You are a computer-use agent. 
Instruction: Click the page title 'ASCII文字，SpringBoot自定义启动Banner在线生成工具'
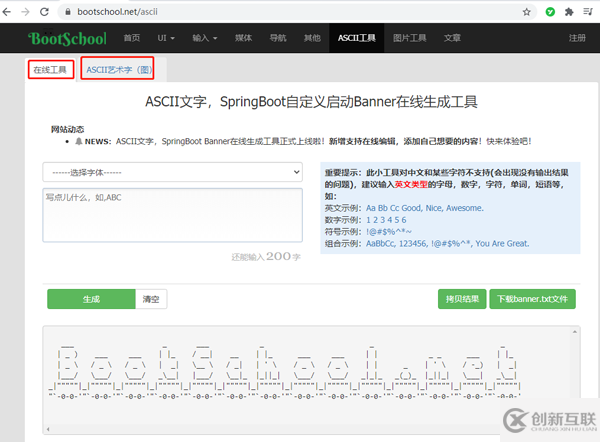(x=311, y=102)
